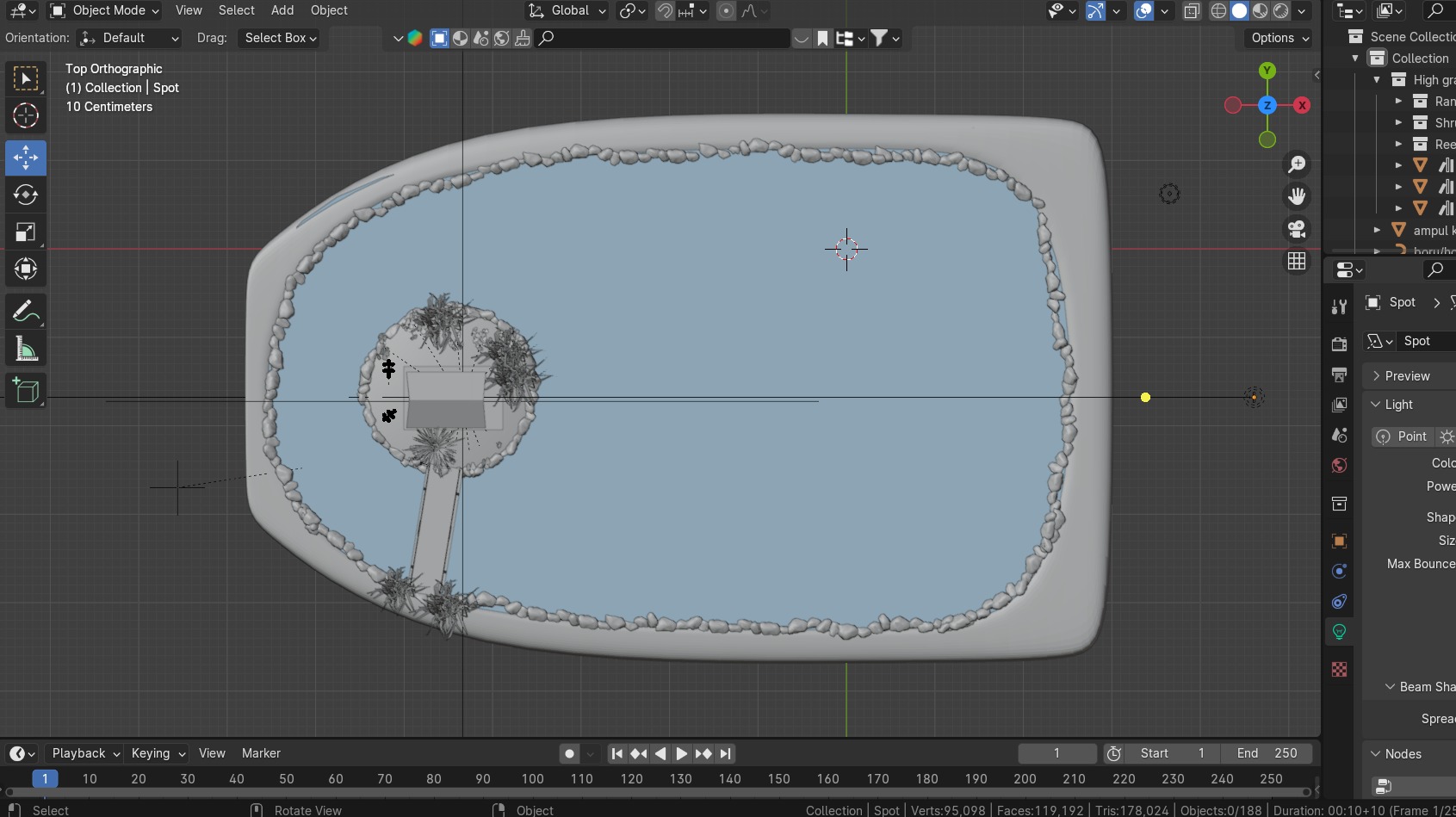Screen dimensions: 1456x817
Task: Open the Object menu
Action: [x=329, y=10]
